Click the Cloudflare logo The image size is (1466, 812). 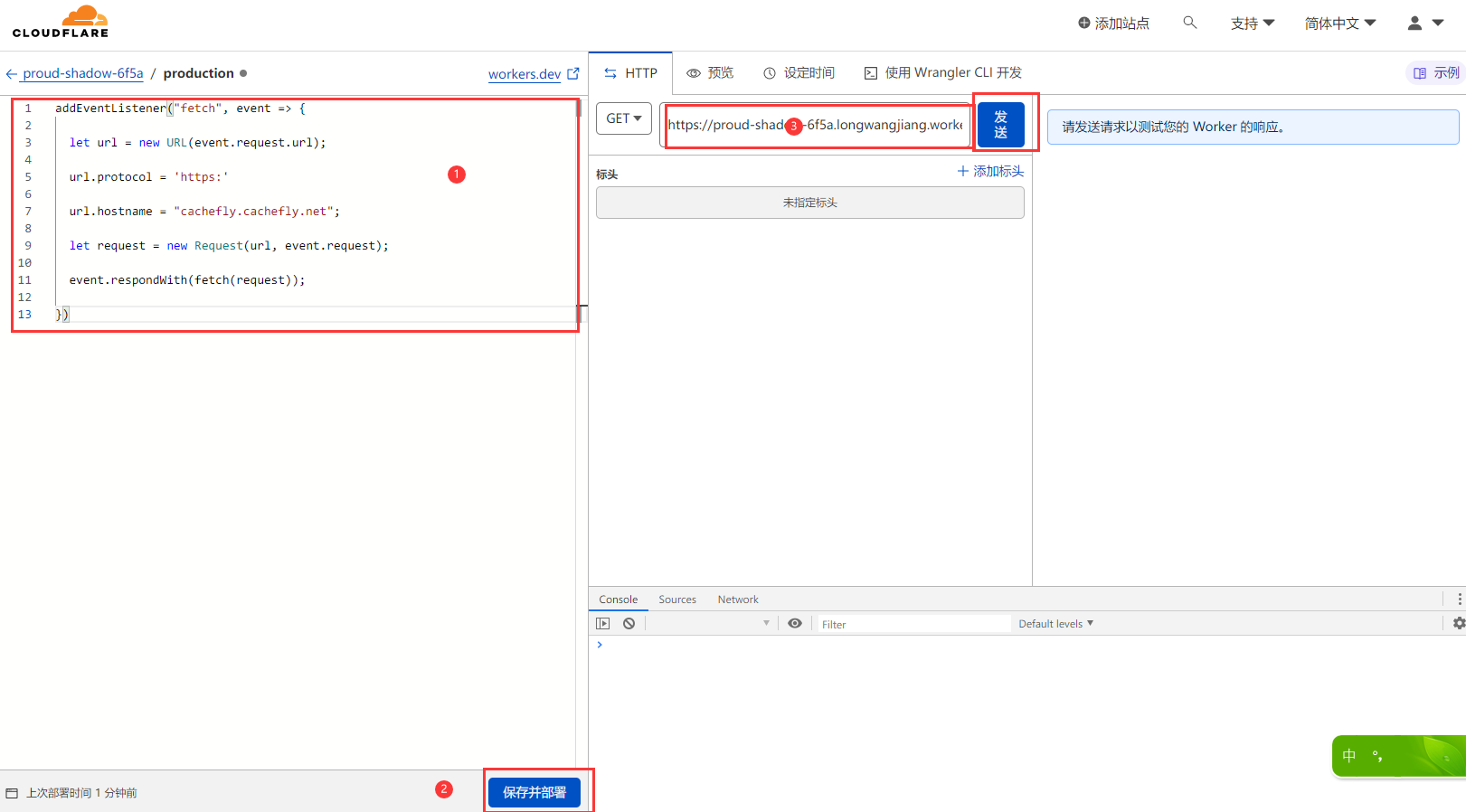click(x=61, y=22)
